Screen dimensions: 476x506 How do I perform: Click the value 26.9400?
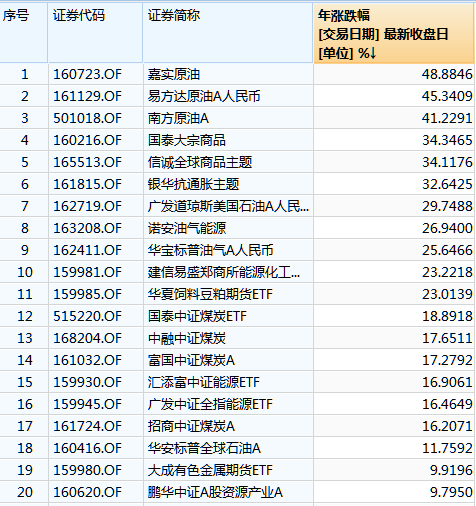click(x=447, y=228)
